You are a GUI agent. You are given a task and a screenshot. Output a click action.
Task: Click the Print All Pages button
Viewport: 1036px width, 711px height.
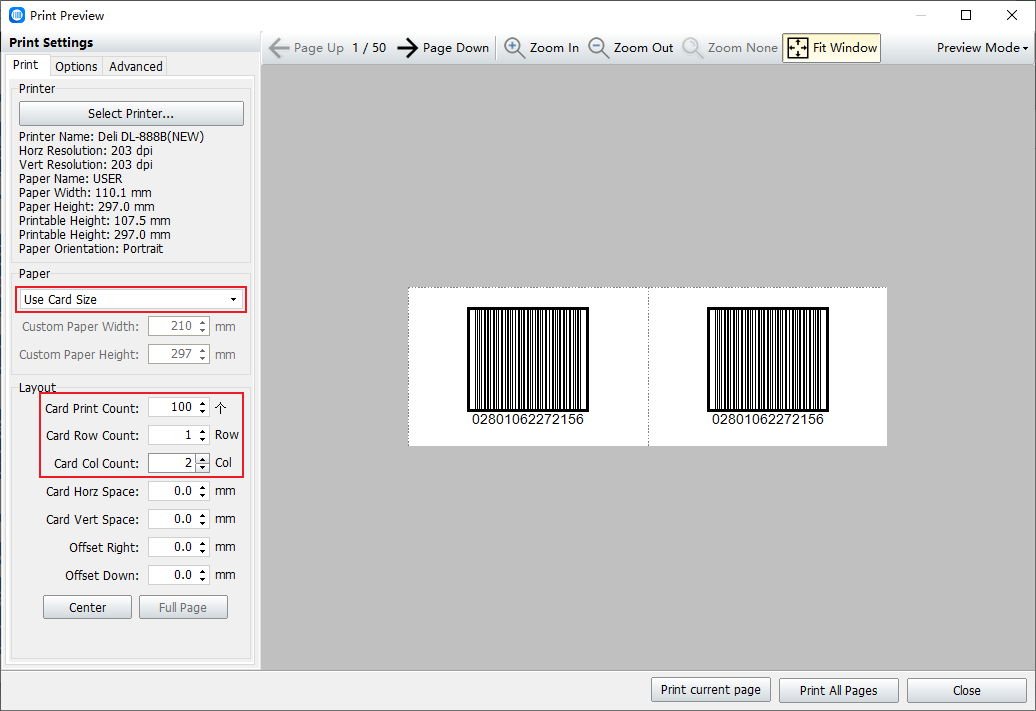point(838,691)
